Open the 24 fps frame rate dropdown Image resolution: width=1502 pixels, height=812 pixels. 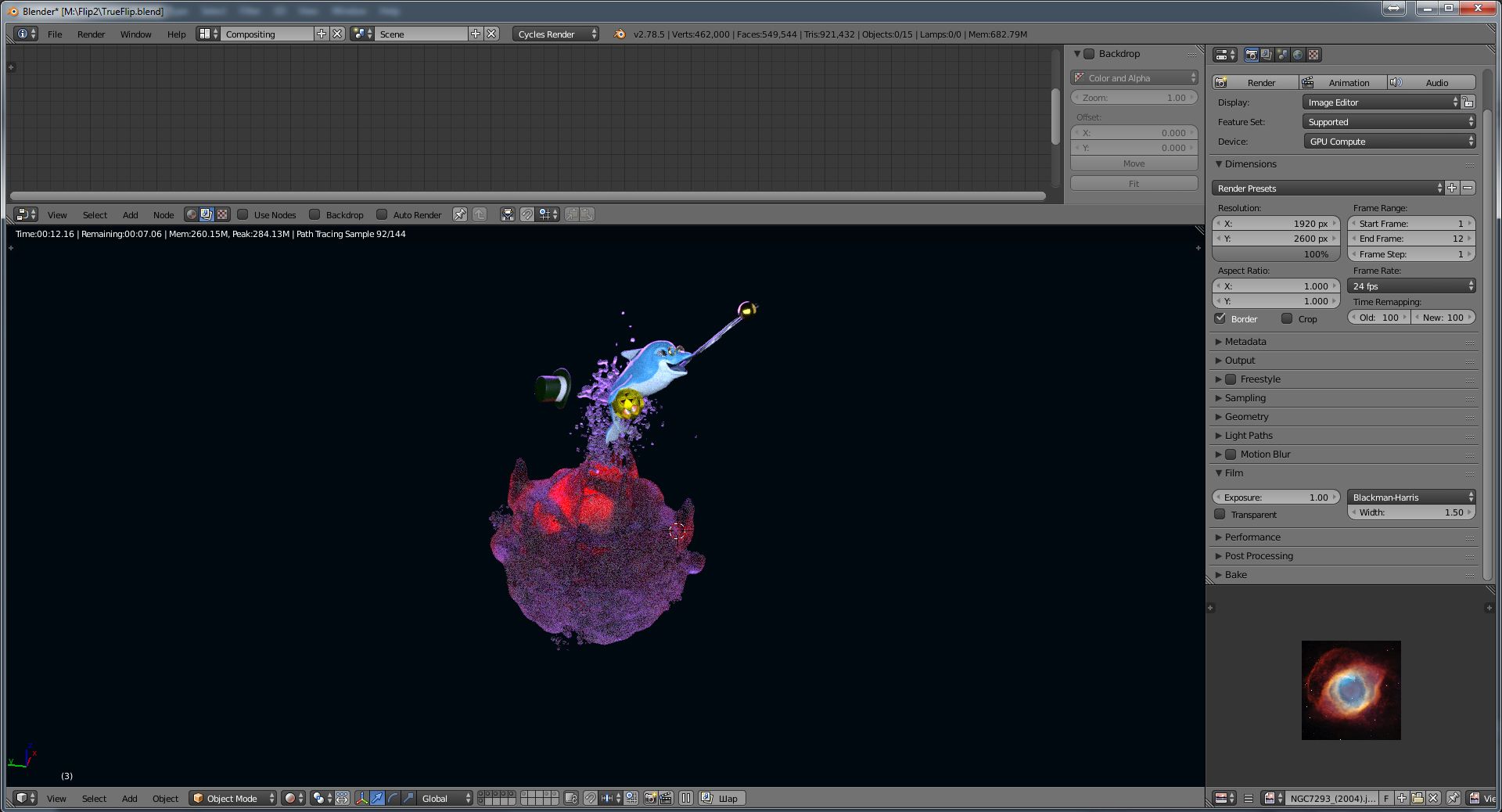1412,286
